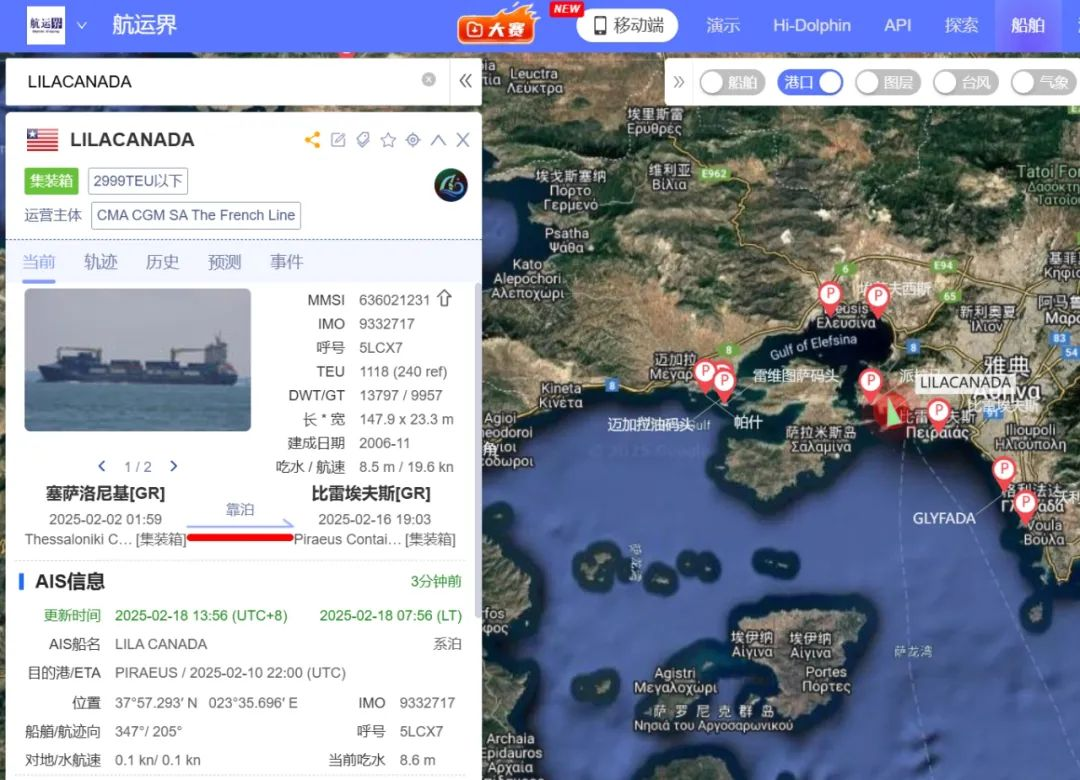Click the edit note icon in ship header

338,140
